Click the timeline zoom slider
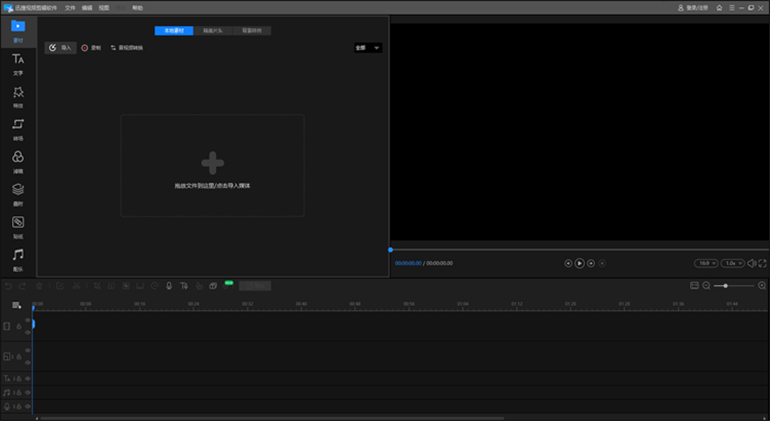The width and height of the screenshot is (770, 421). 733,286
